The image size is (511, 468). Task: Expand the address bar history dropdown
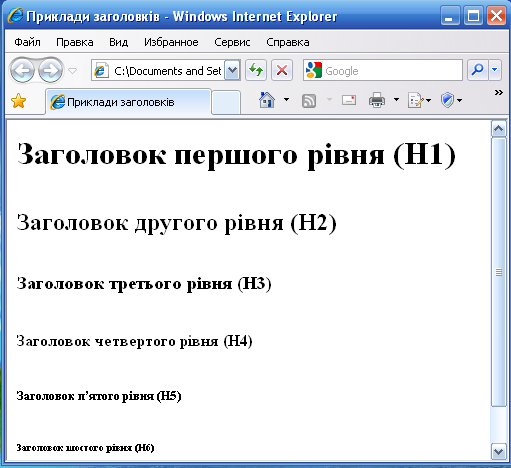232,71
